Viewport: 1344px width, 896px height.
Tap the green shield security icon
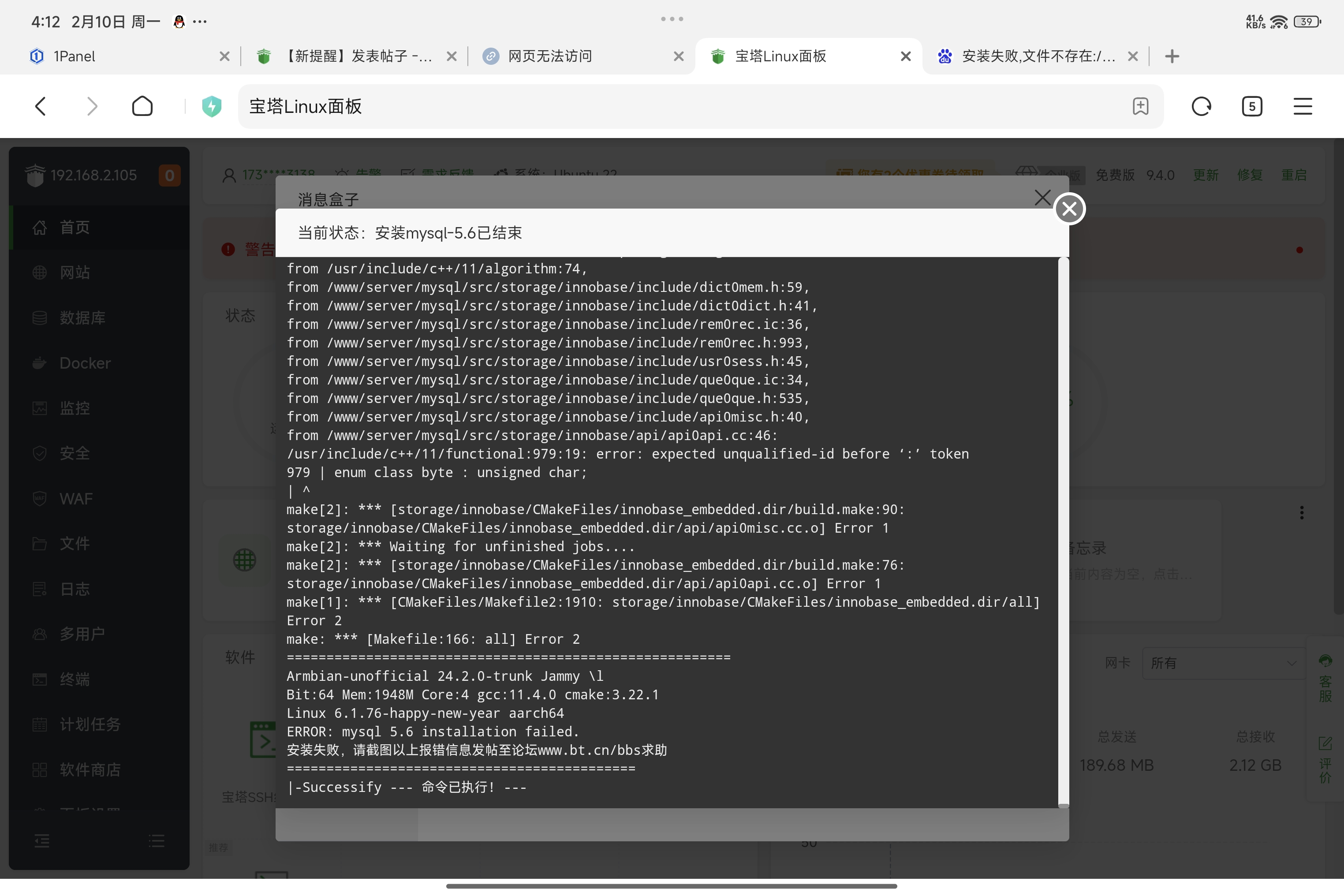tap(212, 106)
